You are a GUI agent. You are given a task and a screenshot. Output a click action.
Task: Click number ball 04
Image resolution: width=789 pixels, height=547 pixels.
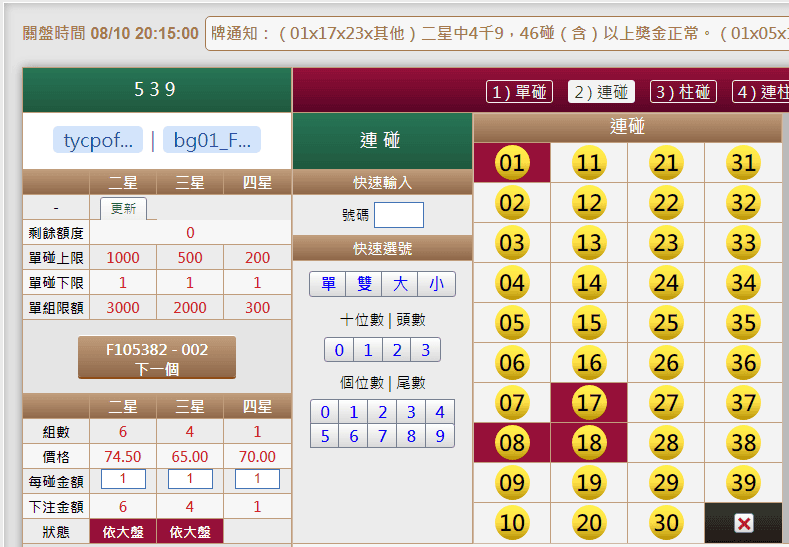[x=512, y=283]
